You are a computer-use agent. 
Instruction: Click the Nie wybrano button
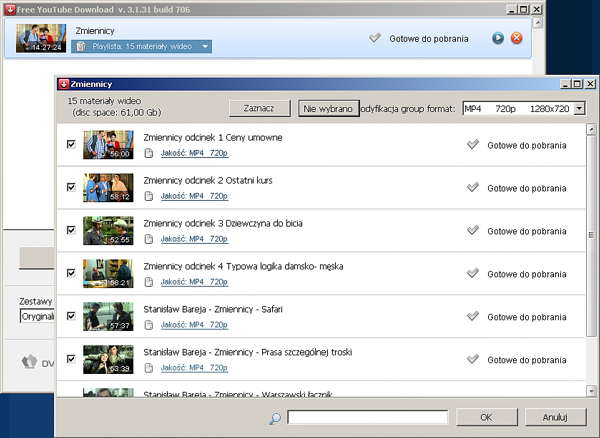[328, 109]
